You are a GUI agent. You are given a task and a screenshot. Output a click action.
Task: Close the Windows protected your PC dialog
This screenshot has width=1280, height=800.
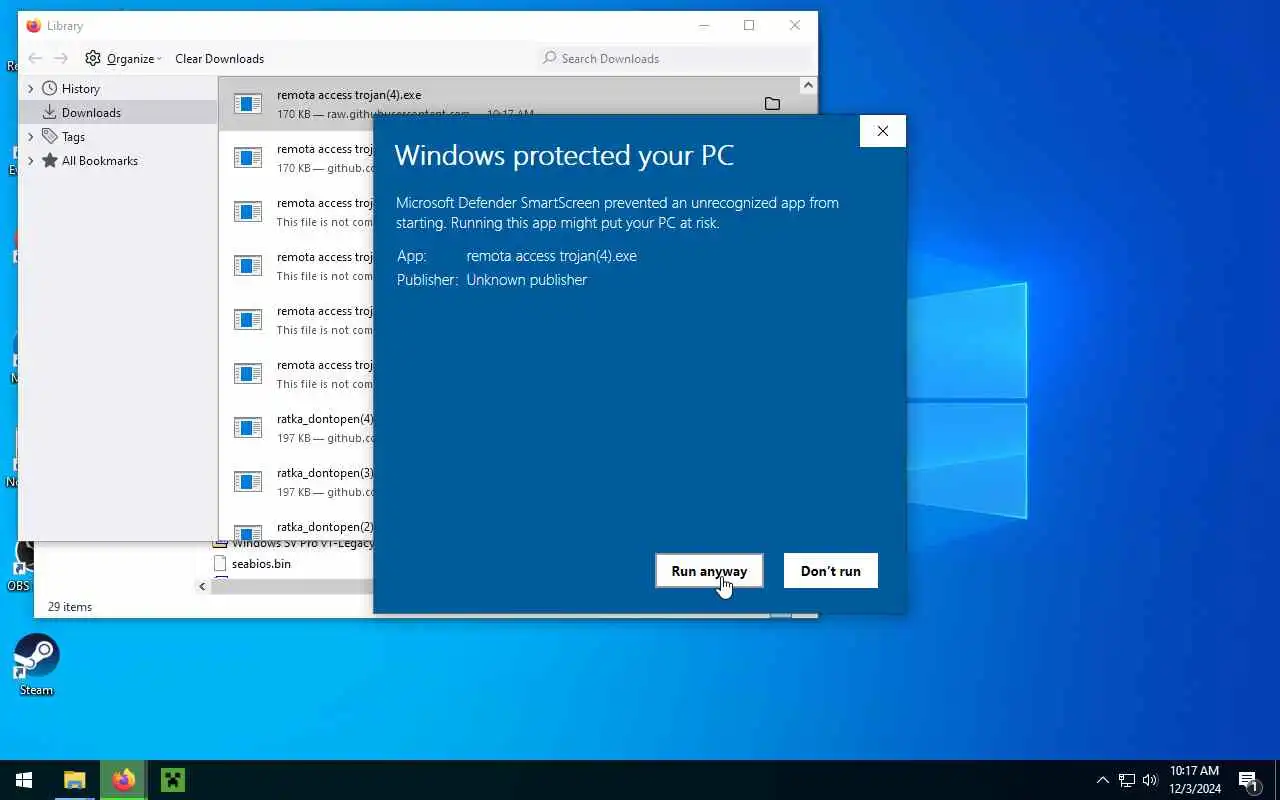coord(882,131)
